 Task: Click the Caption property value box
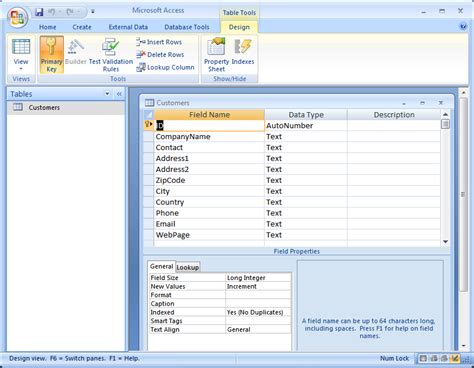(258, 304)
